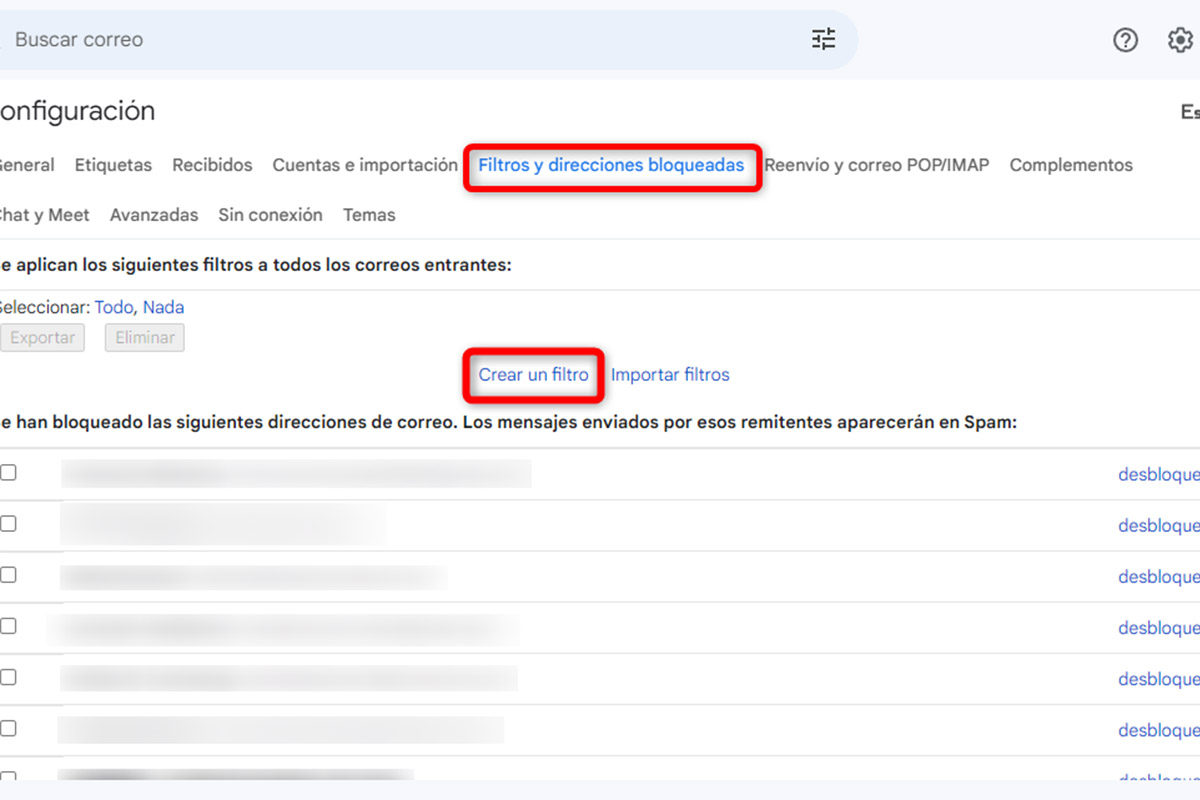Tick the fourth blocked address checkbox
The width and height of the screenshot is (1200, 800).
8,626
